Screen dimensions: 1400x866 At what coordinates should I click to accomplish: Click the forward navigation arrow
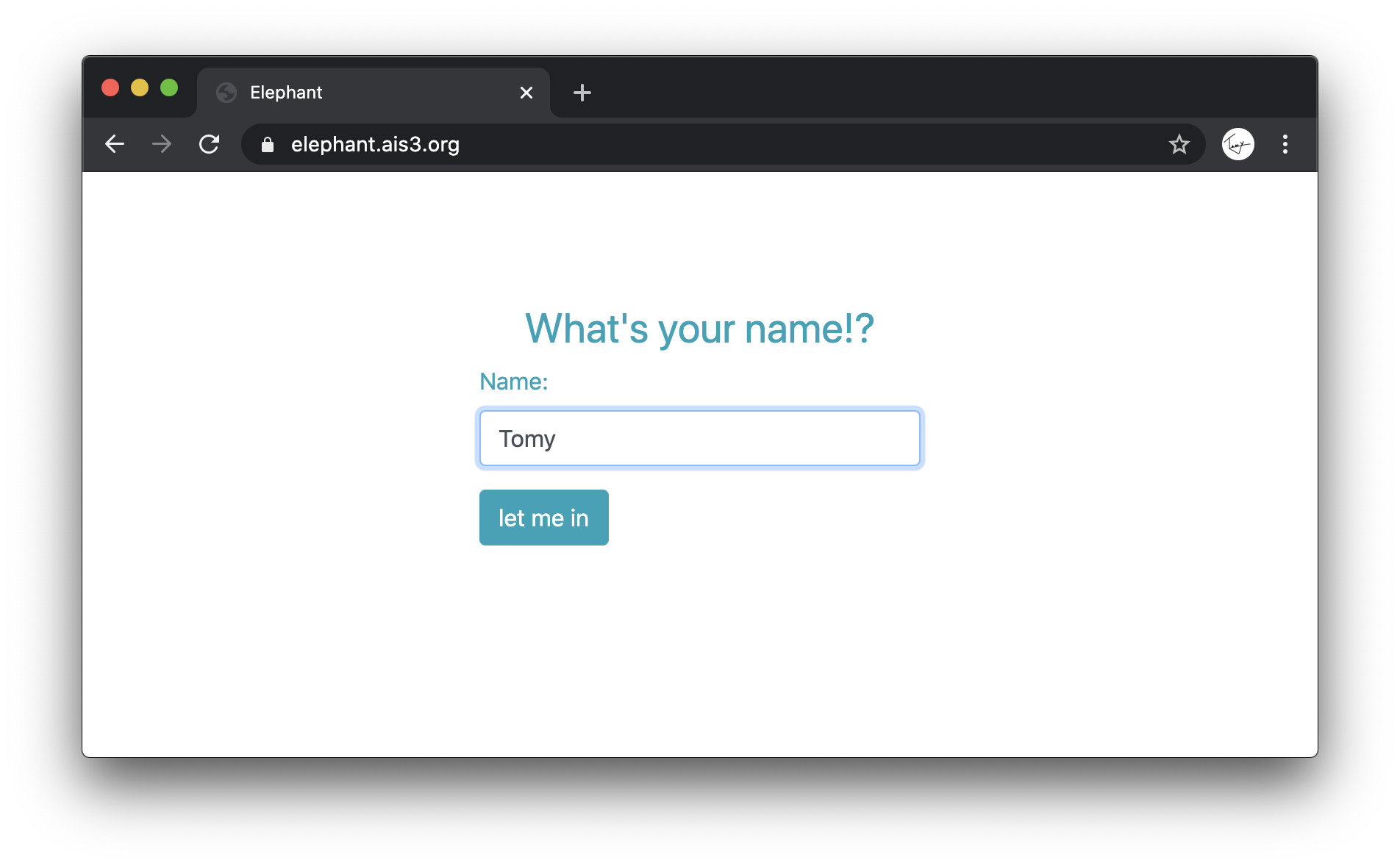(162, 144)
